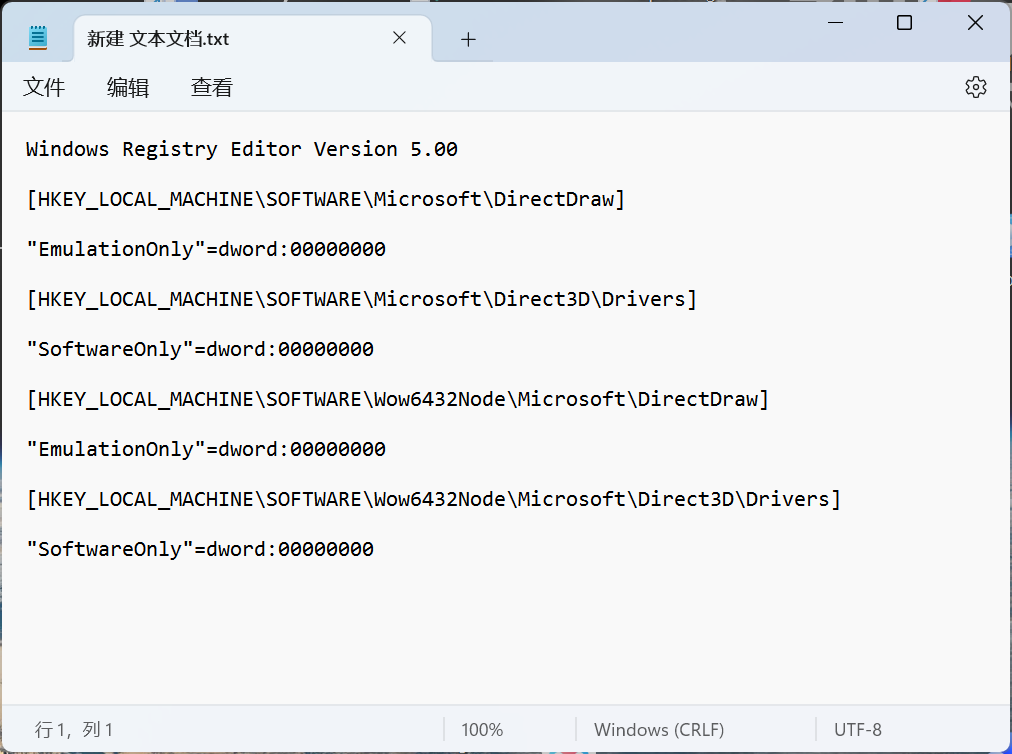Click the 100% zoom status entry
The image size is (1012, 754).
[x=482, y=729]
